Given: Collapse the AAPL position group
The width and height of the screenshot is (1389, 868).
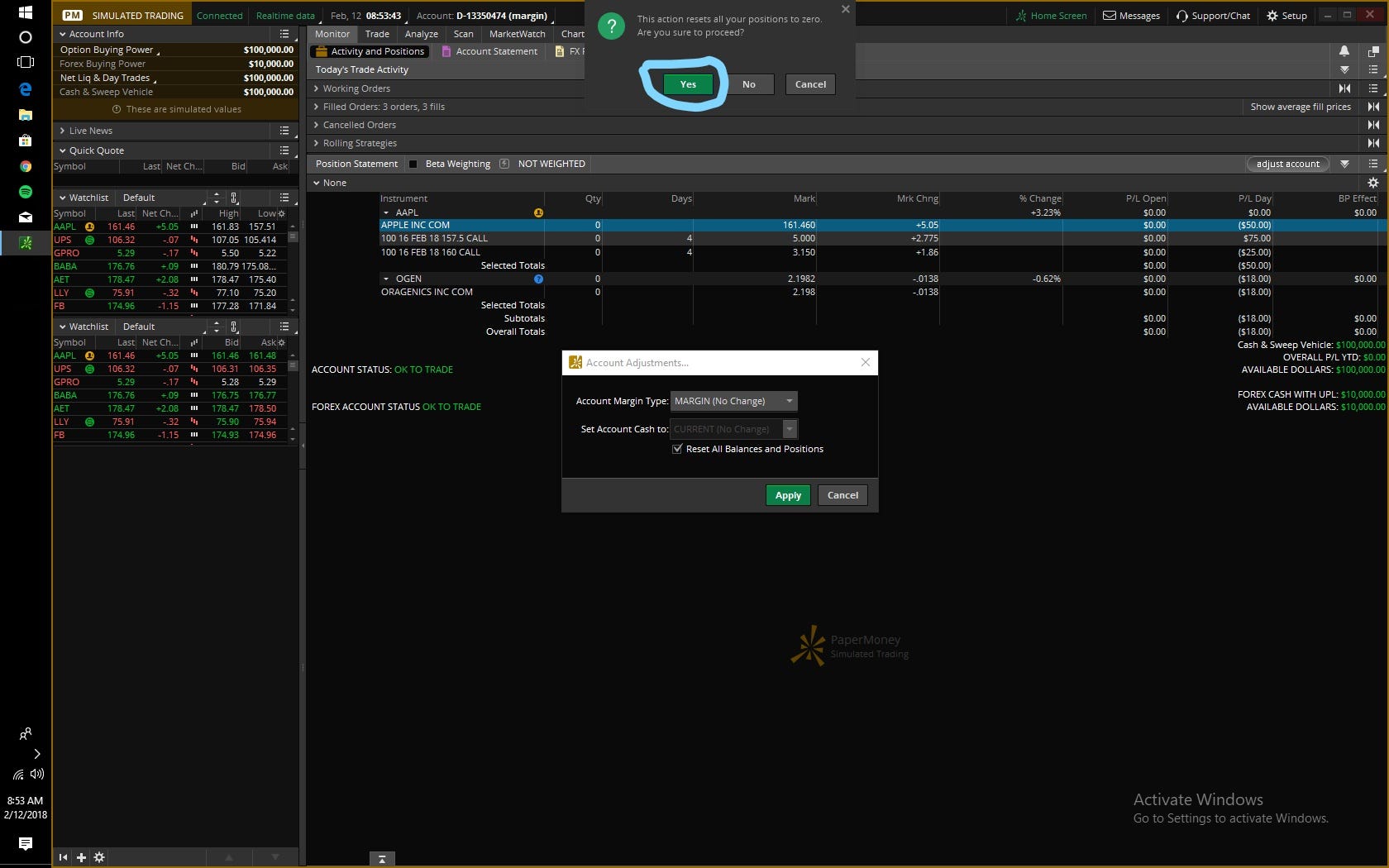Looking at the screenshot, I should click(x=386, y=212).
